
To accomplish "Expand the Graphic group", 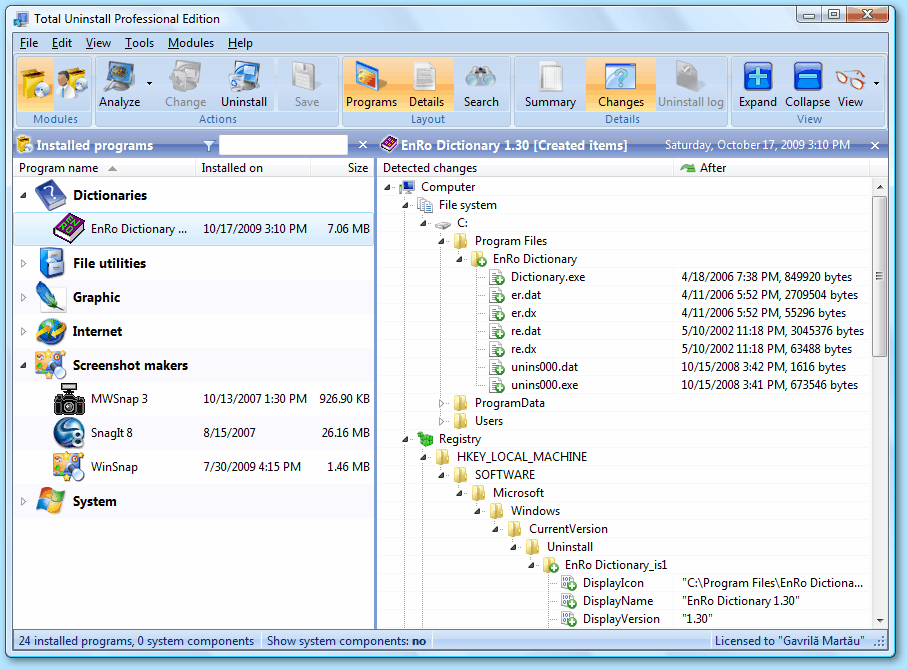I will pyautogui.click(x=24, y=298).
